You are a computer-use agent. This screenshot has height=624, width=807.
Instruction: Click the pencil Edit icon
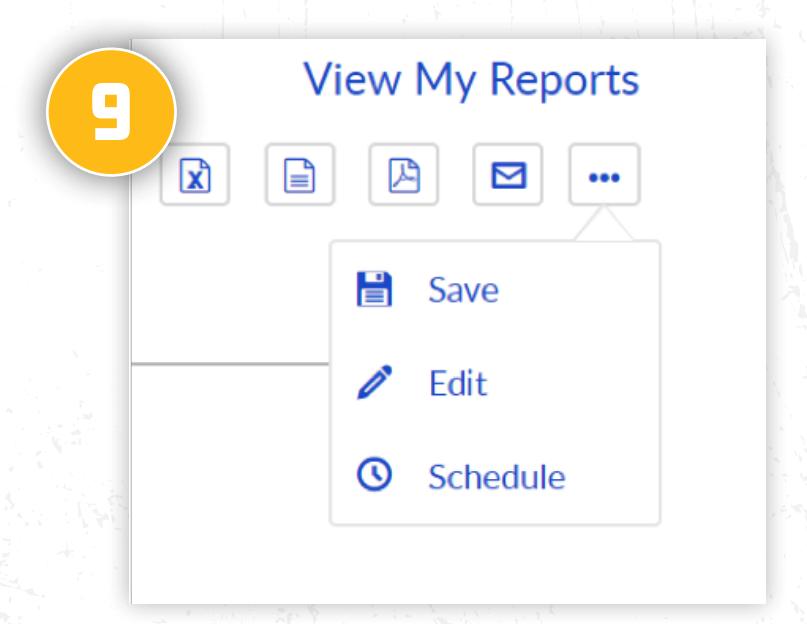(375, 383)
